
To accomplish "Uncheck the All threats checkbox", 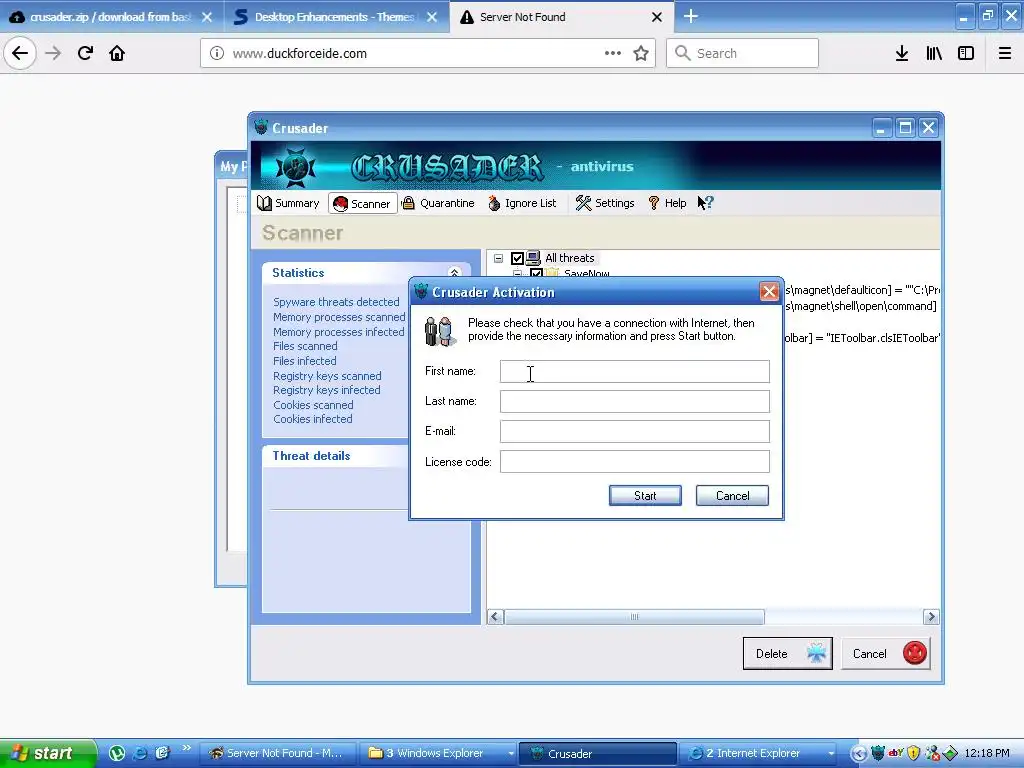I will pyautogui.click(x=517, y=258).
